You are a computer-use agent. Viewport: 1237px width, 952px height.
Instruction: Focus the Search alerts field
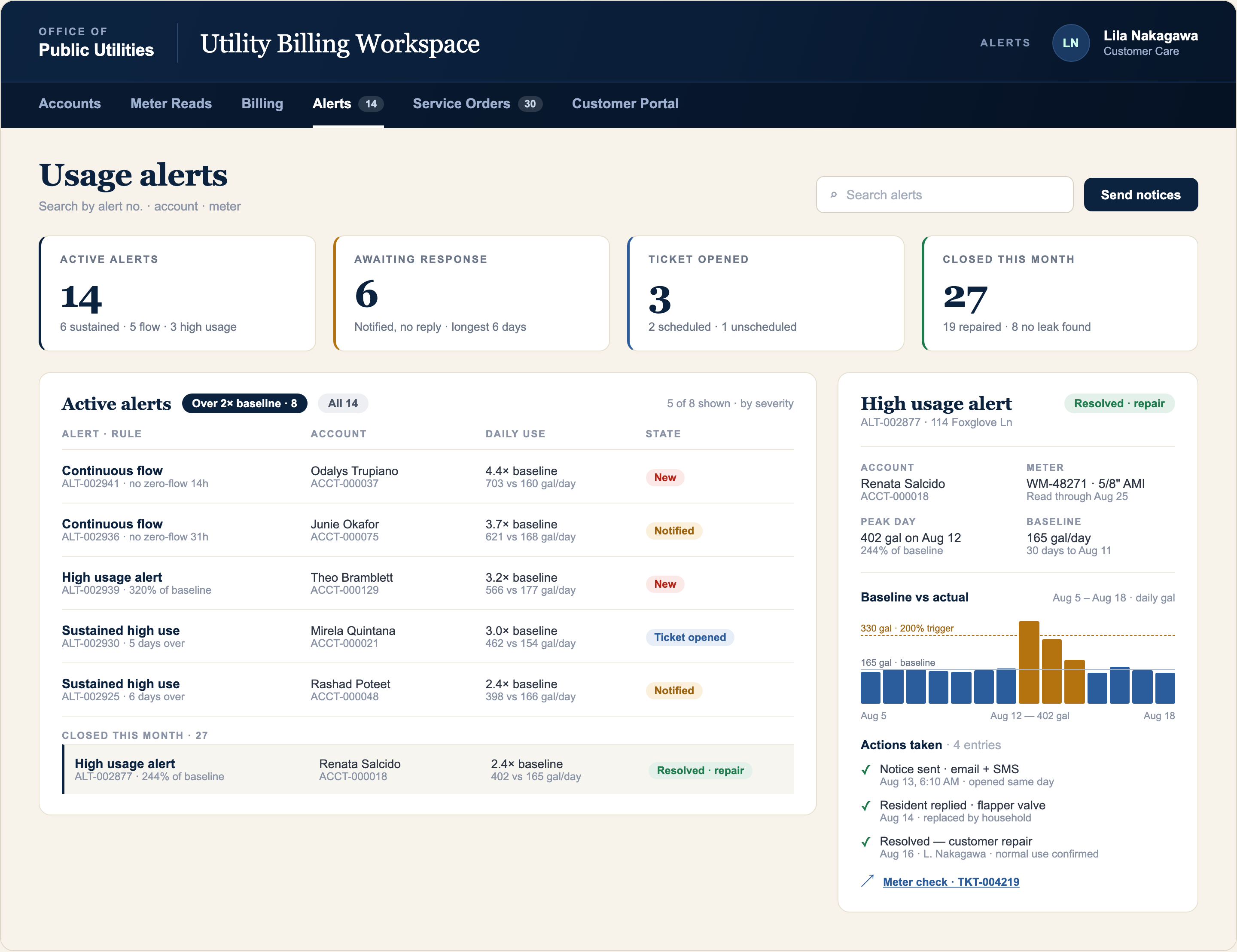(x=944, y=195)
